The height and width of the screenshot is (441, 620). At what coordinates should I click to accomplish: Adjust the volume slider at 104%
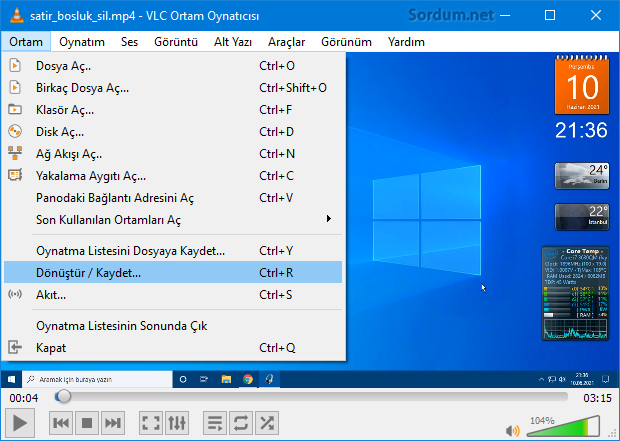563,426
